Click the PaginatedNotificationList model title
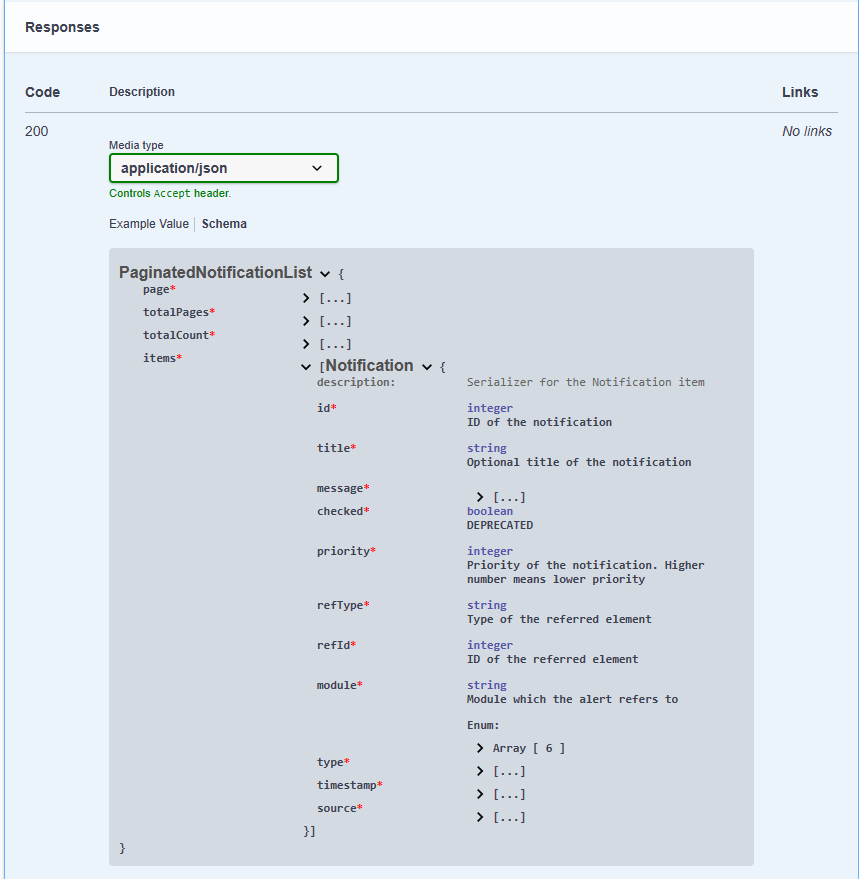Viewport: 859px width, 879px height. (x=215, y=272)
